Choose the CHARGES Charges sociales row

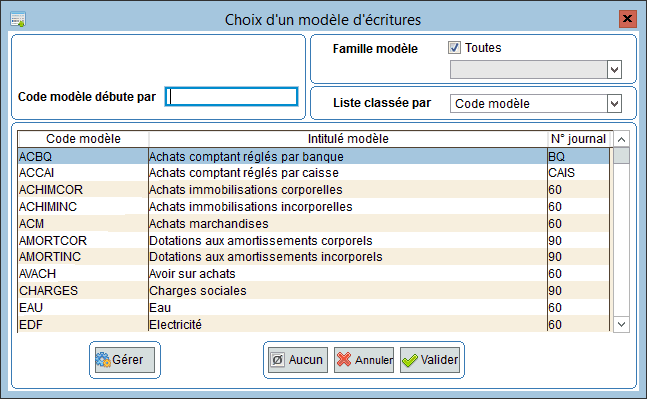tap(314, 291)
